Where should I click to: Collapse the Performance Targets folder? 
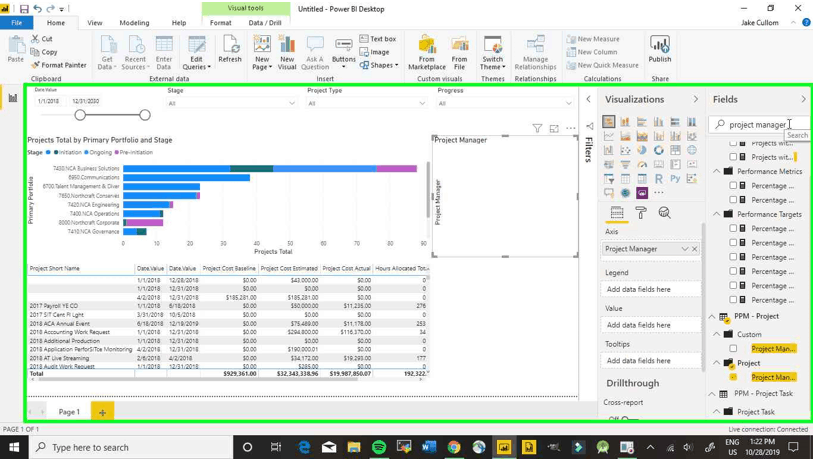coord(716,214)
